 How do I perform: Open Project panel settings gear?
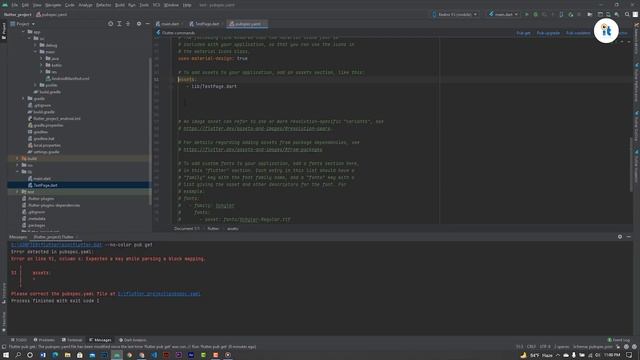pyautogui.click(x=139, y=24)
